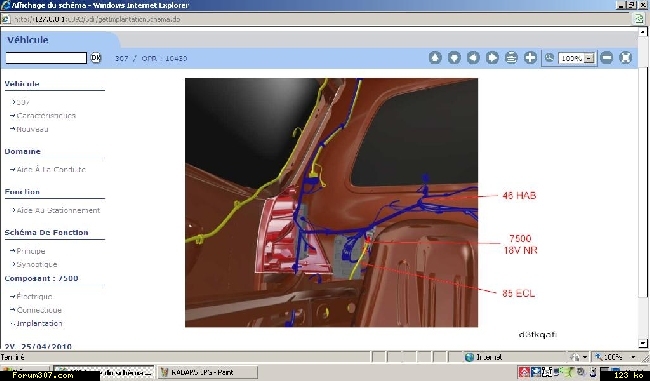The height and width of the screenshot is (381, 650).
Task: Click the pan down arrow icon
Action: 454,58
